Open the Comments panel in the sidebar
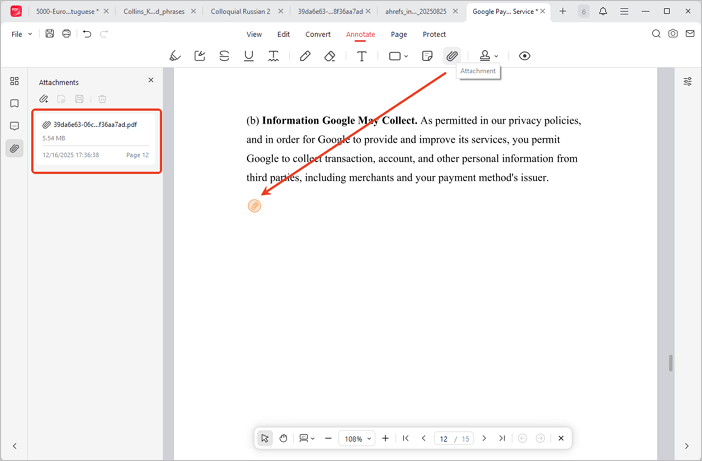The height and width of the screenshot is (461, 702). click(x=14, y=126)
